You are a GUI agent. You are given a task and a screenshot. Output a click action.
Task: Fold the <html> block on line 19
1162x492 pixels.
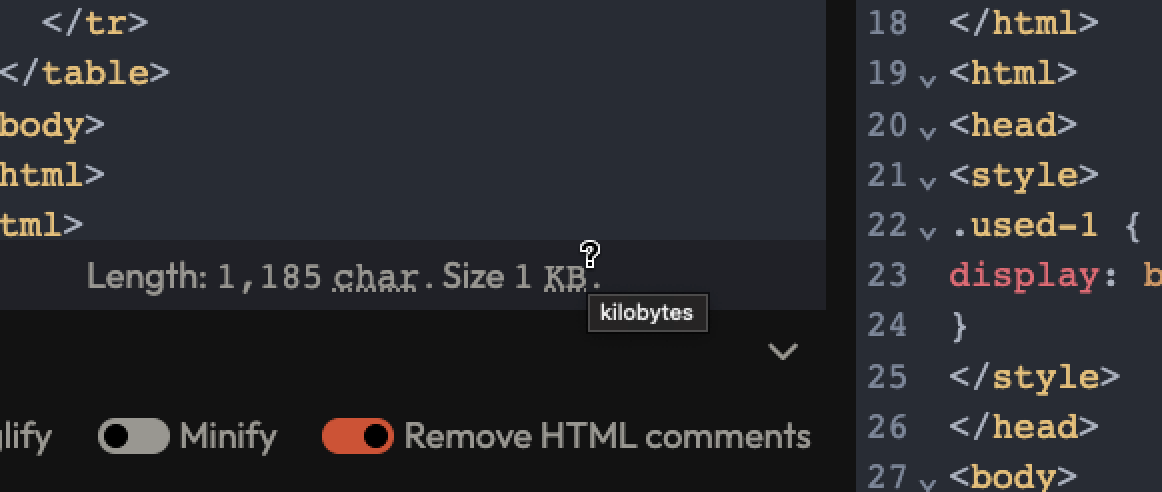coord(927,80)
